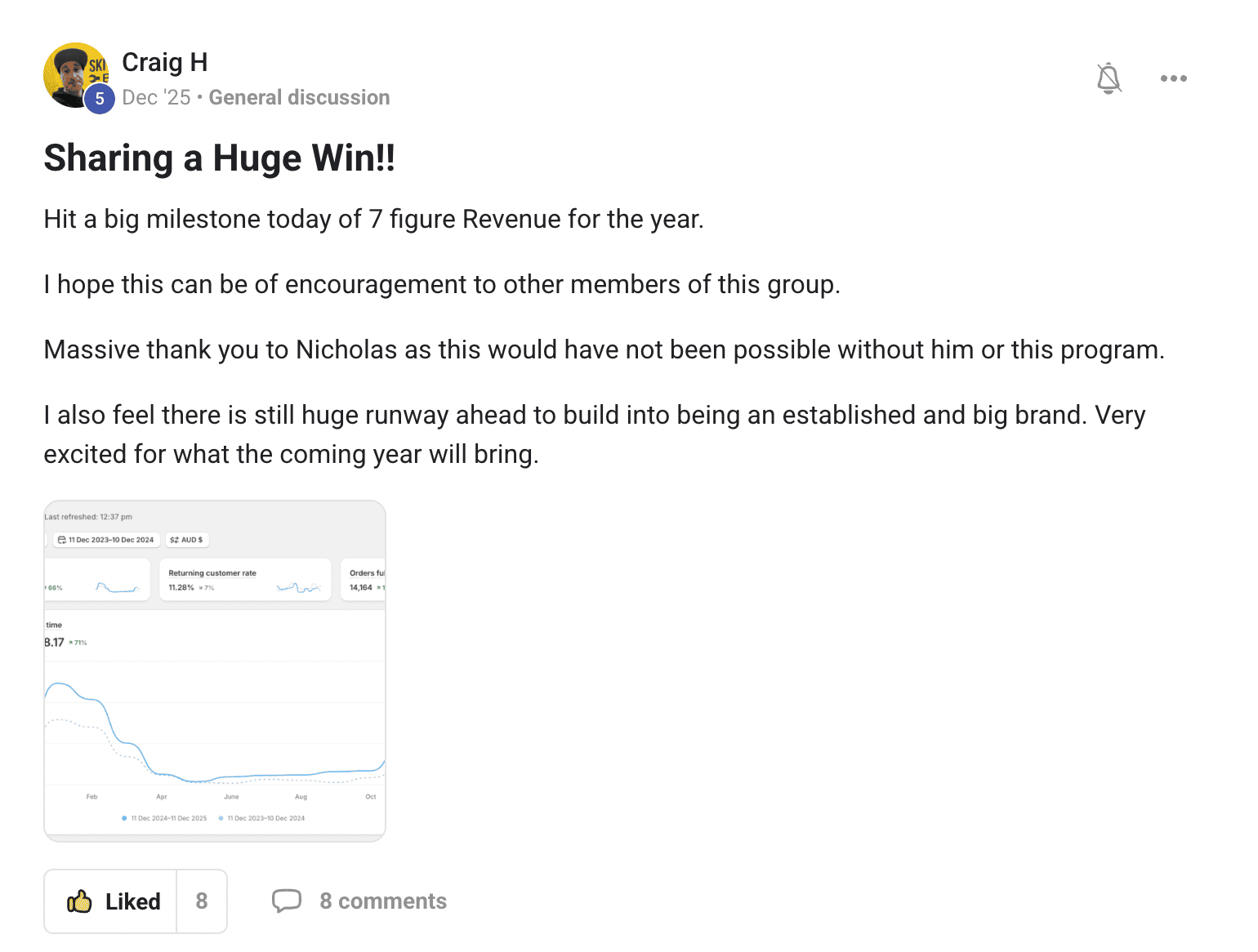The height and width of the screenshot is (952, 1258).
Task: Open the "Sharing a Huge Win!!" post title
Action: click(x=219, y=158)
